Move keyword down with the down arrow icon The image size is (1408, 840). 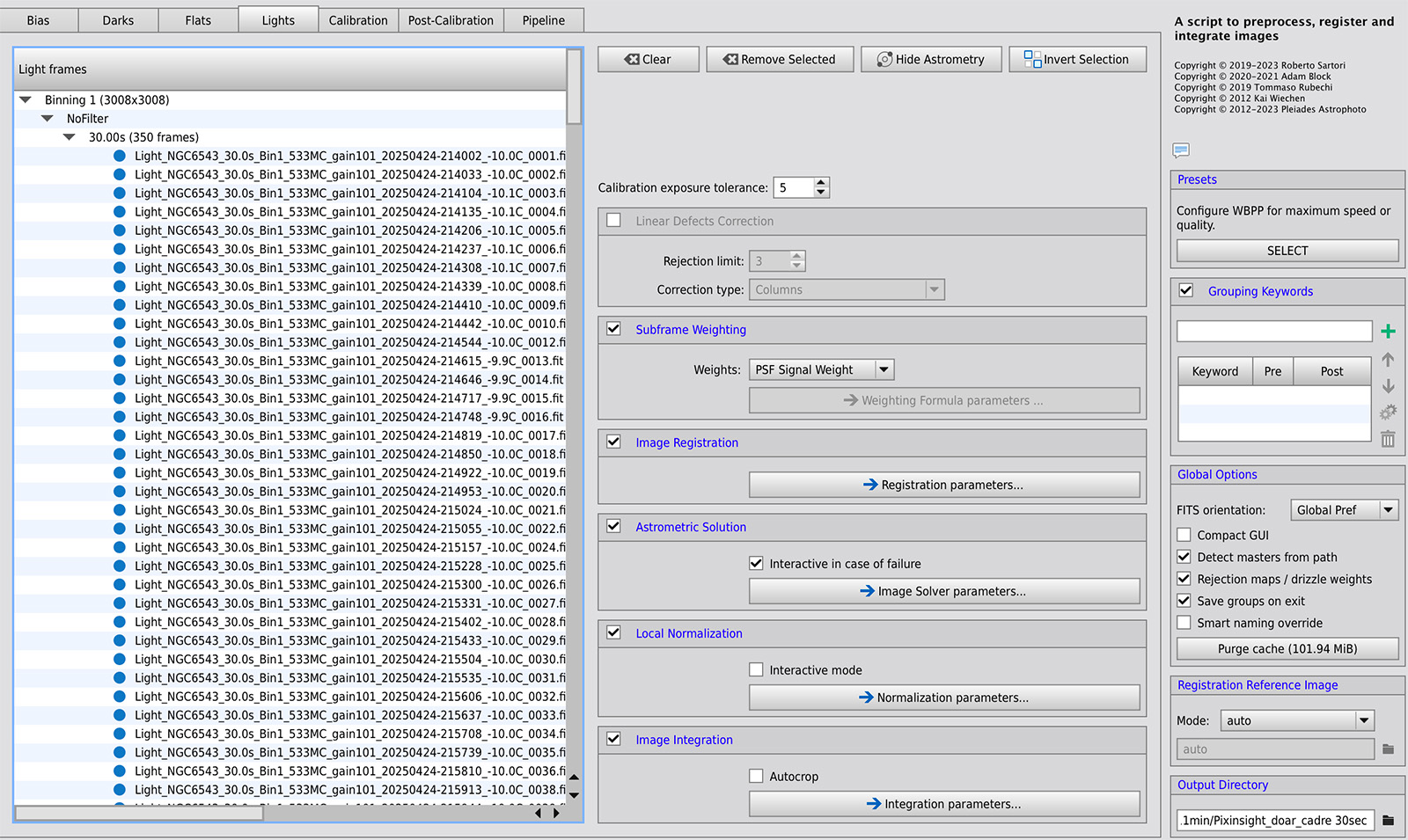click(x=1388, y=386)
